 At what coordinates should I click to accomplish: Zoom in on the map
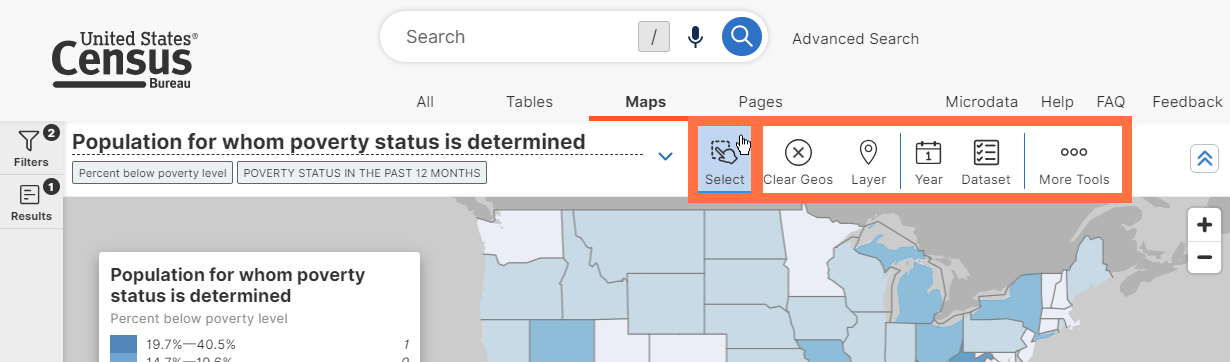pos(1204,225)
